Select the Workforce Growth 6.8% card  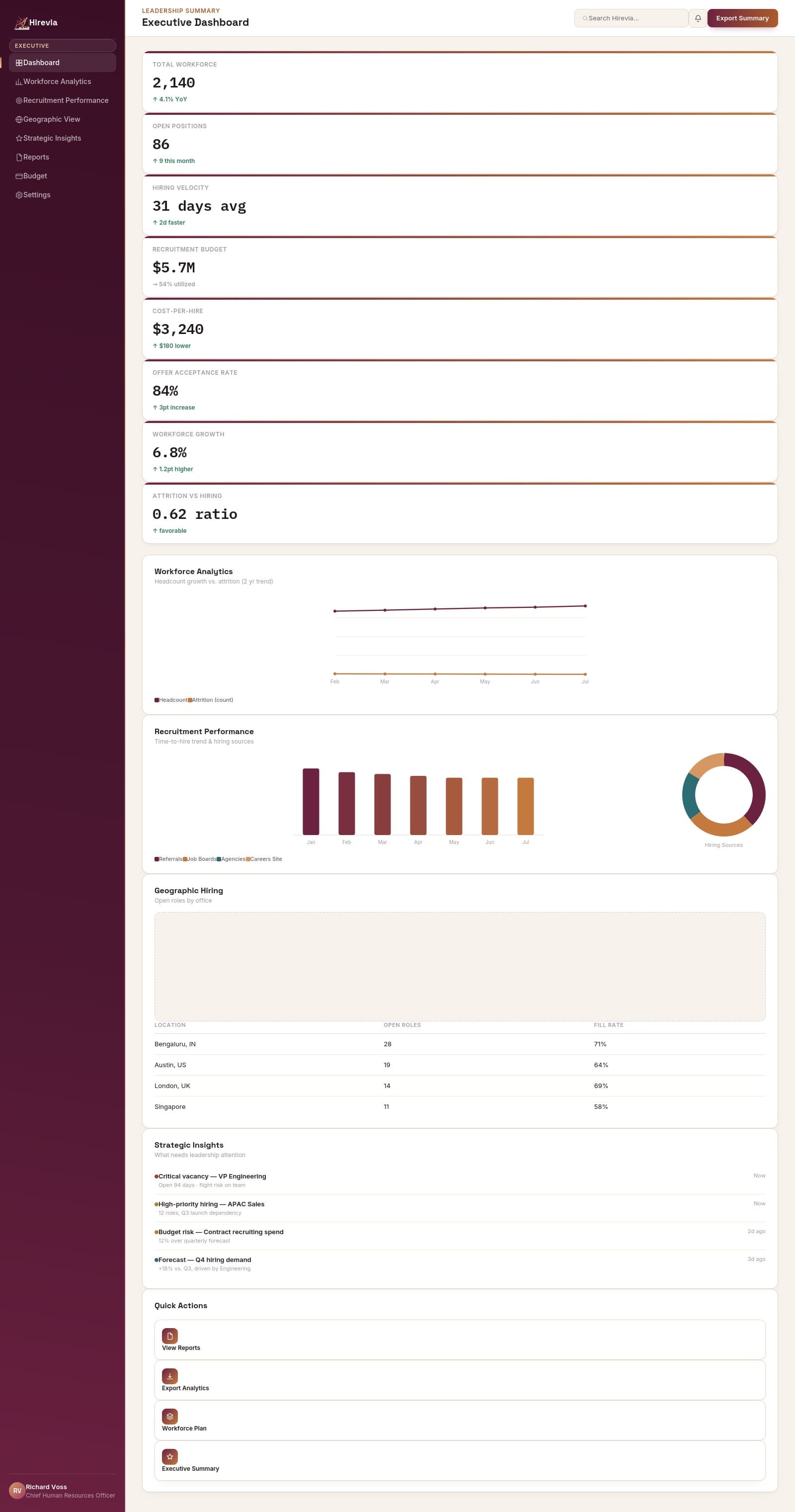click(460, 451)
